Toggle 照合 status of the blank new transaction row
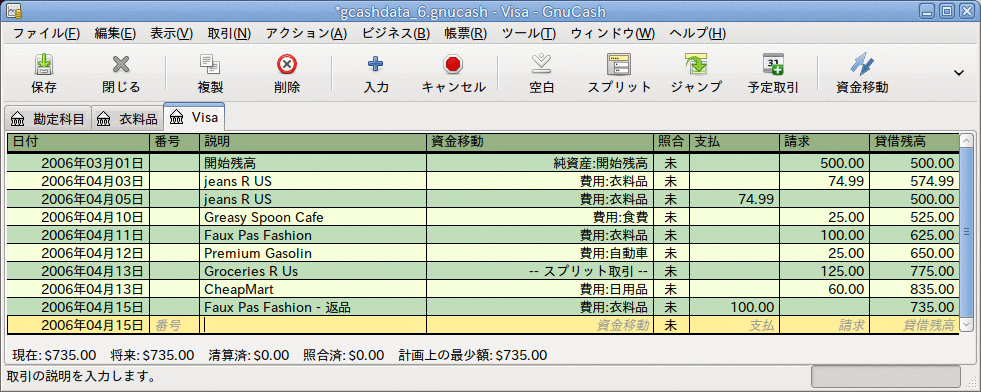Image resolution: width=981 pixels, height=392 pixels. tap(671, 325)
